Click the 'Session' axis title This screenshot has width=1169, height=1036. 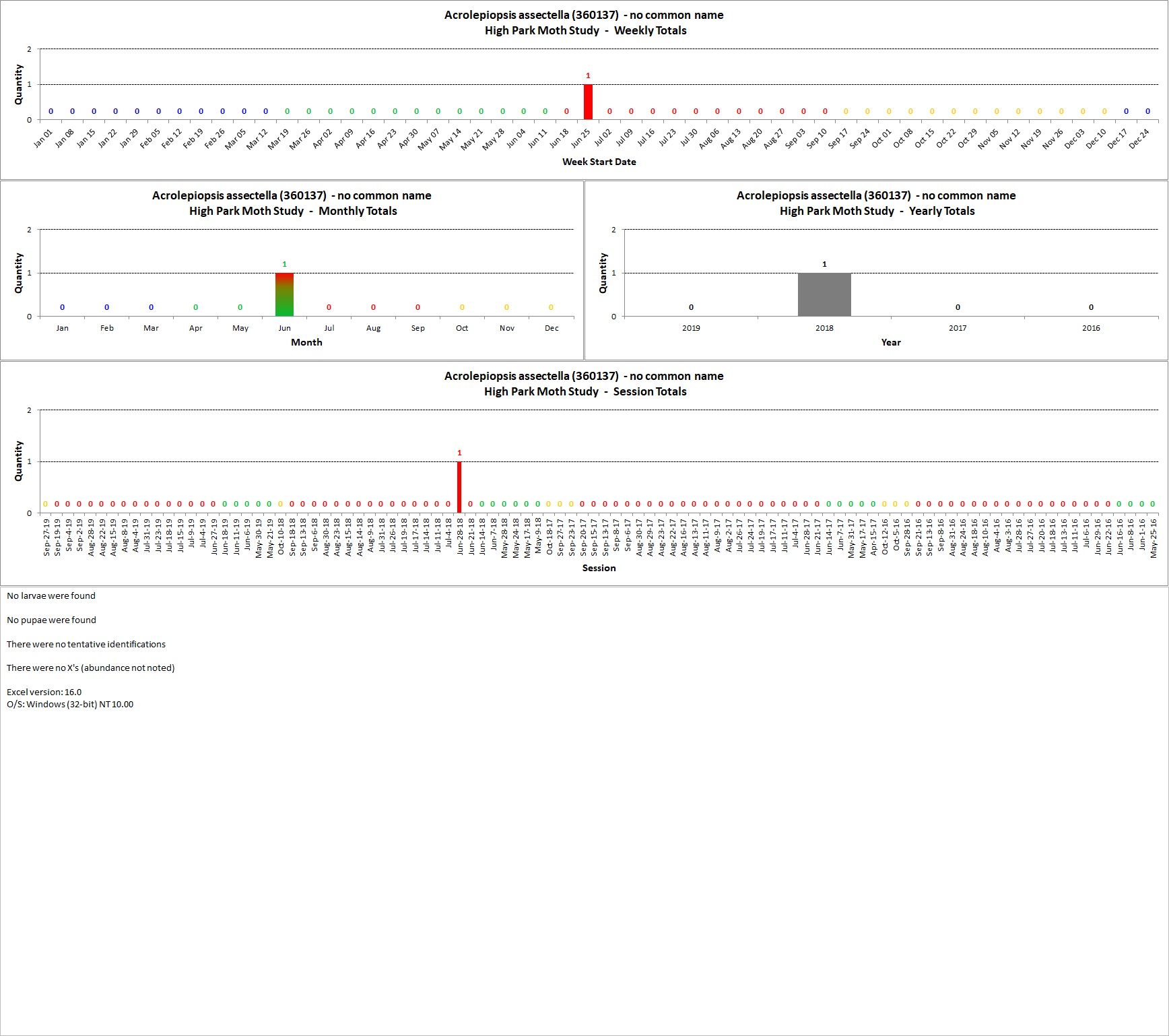pos(599,568)
